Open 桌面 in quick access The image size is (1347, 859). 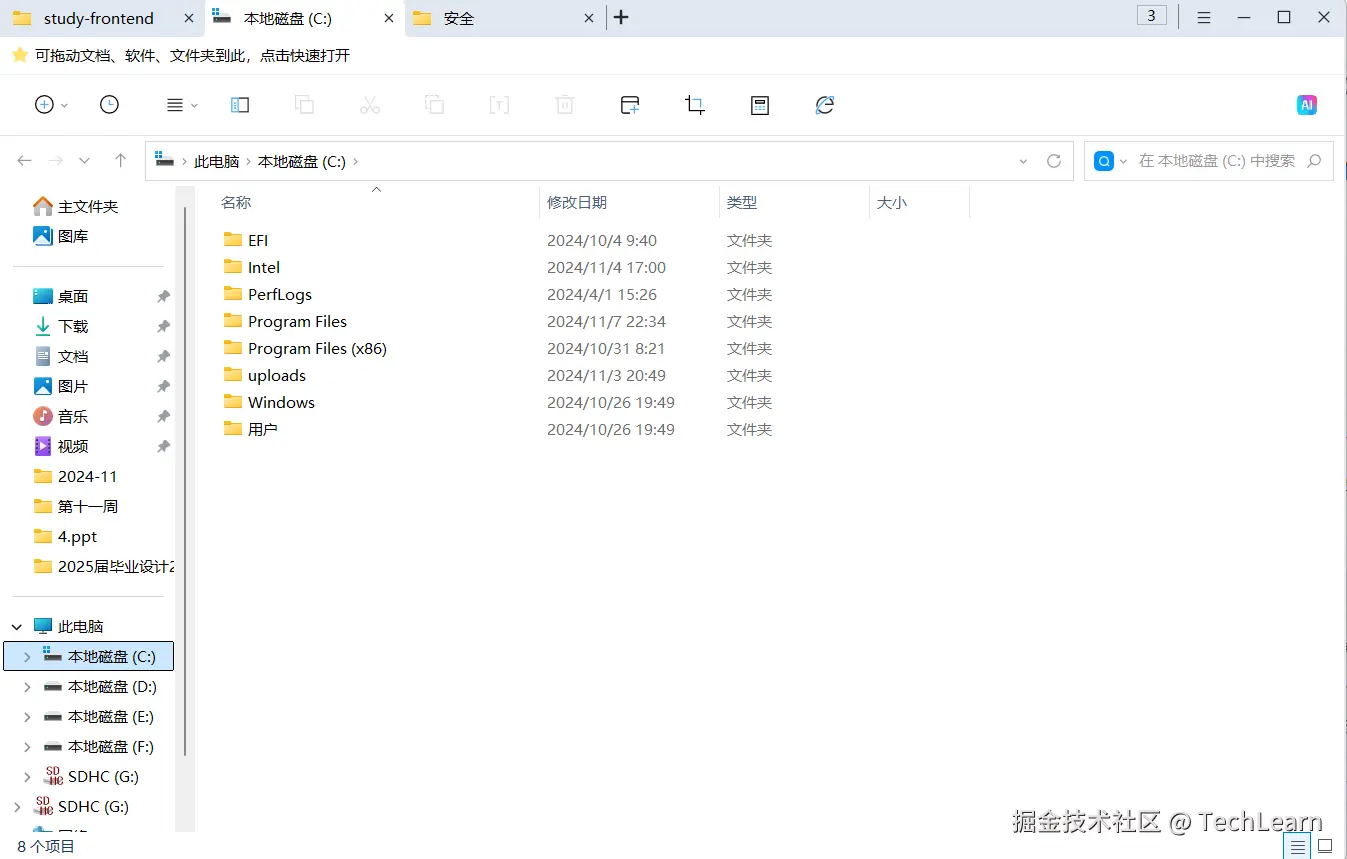point(73,296)
